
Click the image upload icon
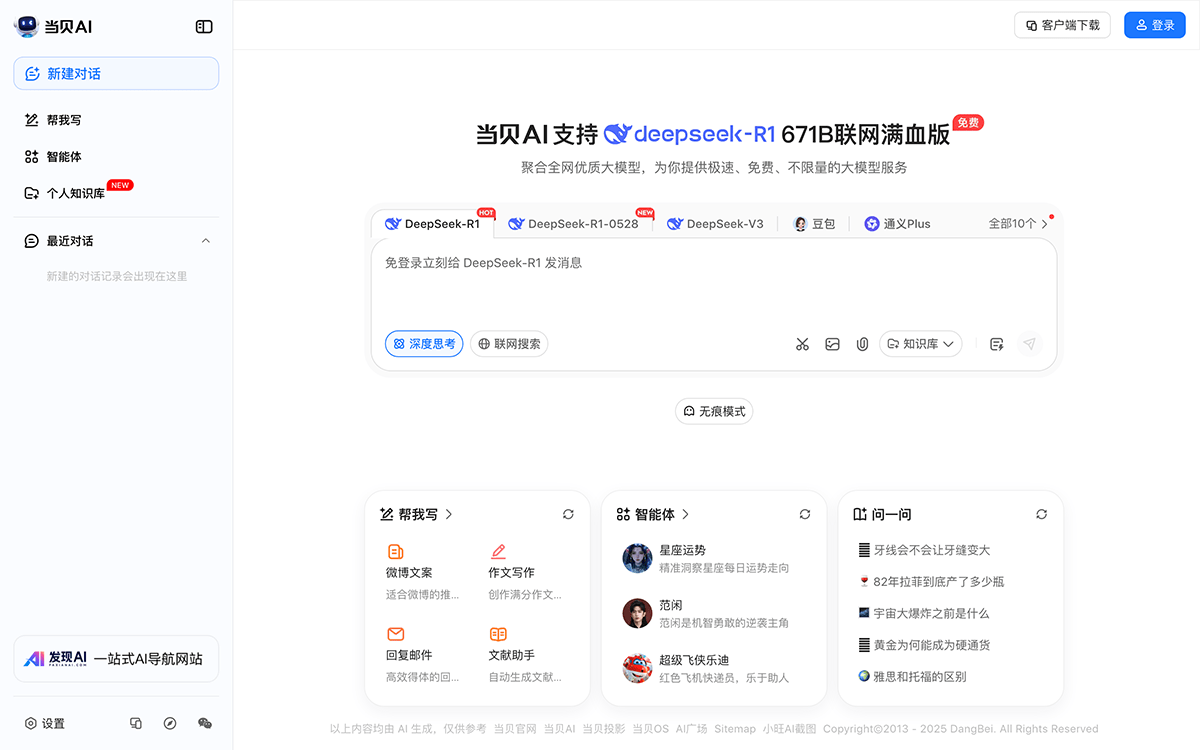coord(832,344)
